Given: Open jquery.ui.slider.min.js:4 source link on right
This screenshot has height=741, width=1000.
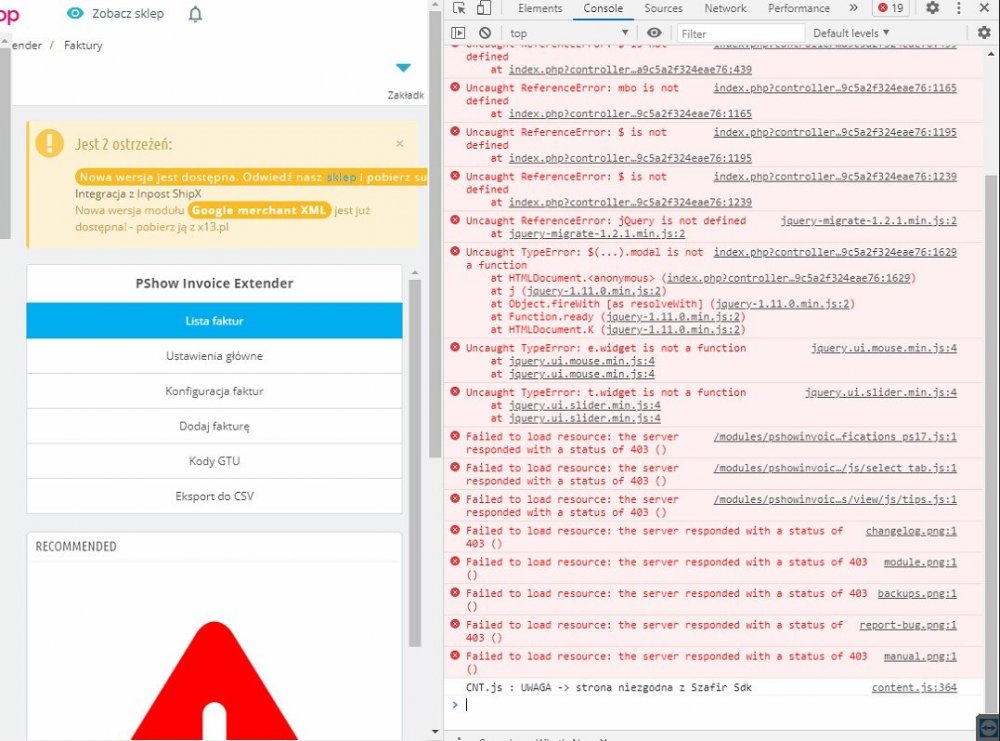Looking at the screenshot, I should [881, 392].
